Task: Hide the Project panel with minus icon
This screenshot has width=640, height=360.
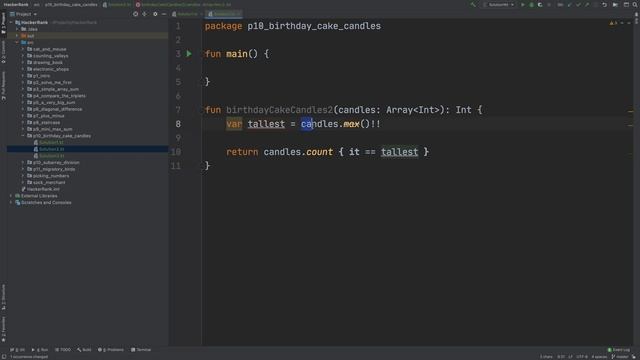Action: (164, 14)
